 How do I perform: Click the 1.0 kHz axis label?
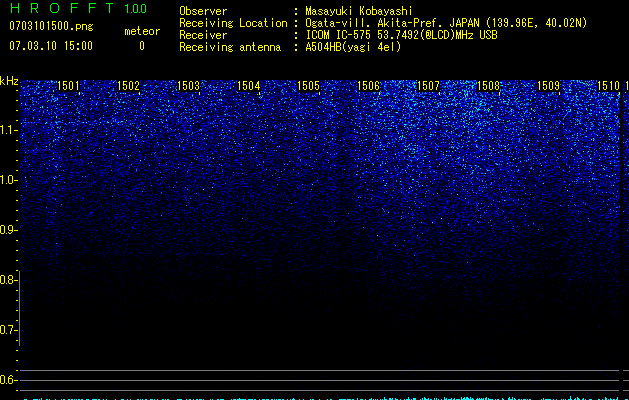pyautogui.click(x=8, y=180)
